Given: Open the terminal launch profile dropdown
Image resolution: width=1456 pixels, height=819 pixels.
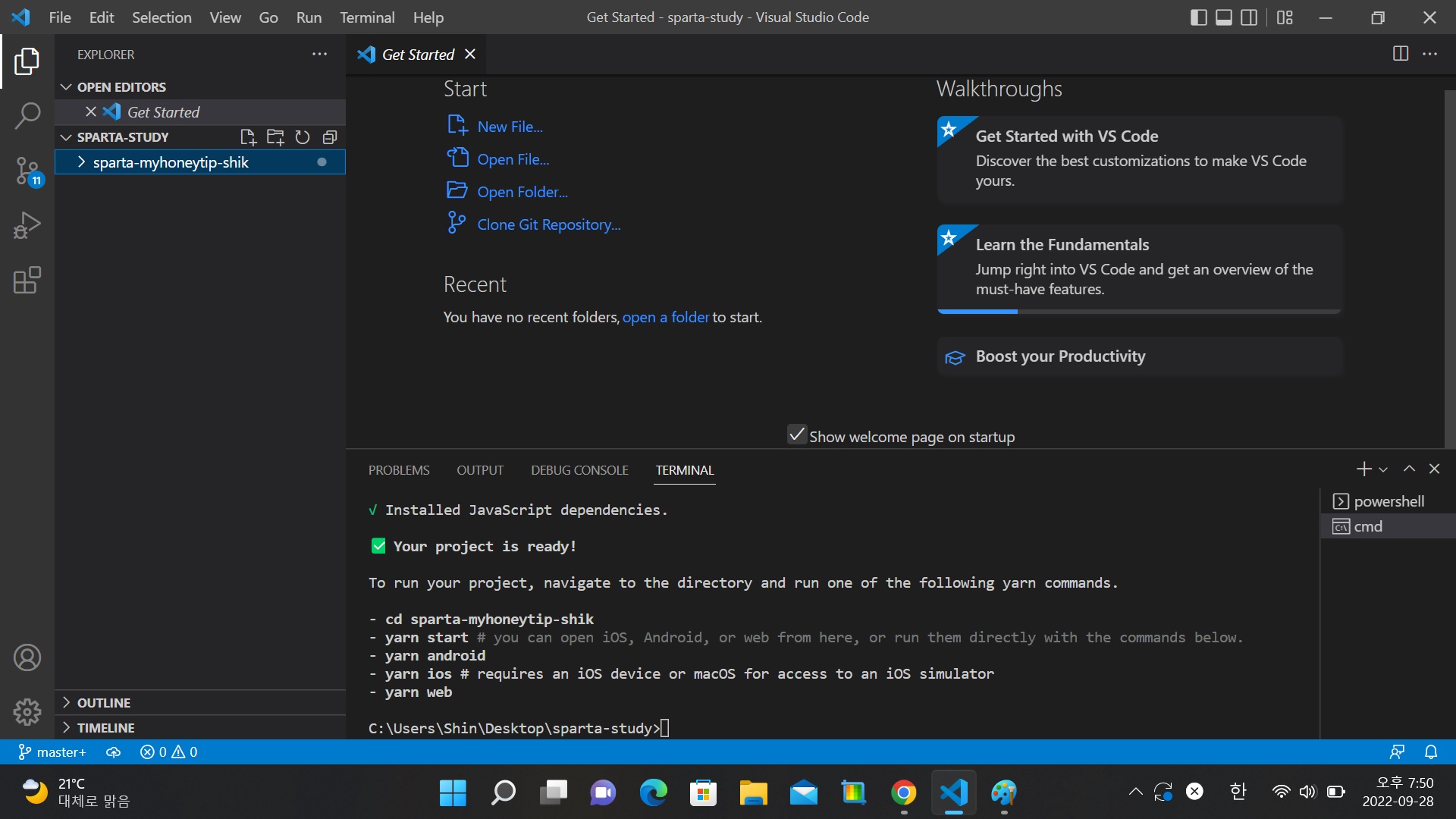Looking at the screenshot, I should (1383, 470).
